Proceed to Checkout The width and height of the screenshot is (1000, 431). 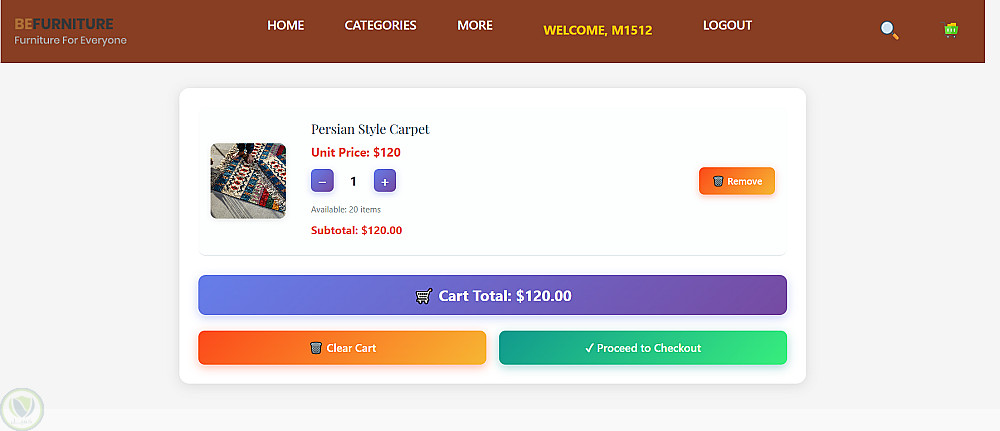[642, 348]
